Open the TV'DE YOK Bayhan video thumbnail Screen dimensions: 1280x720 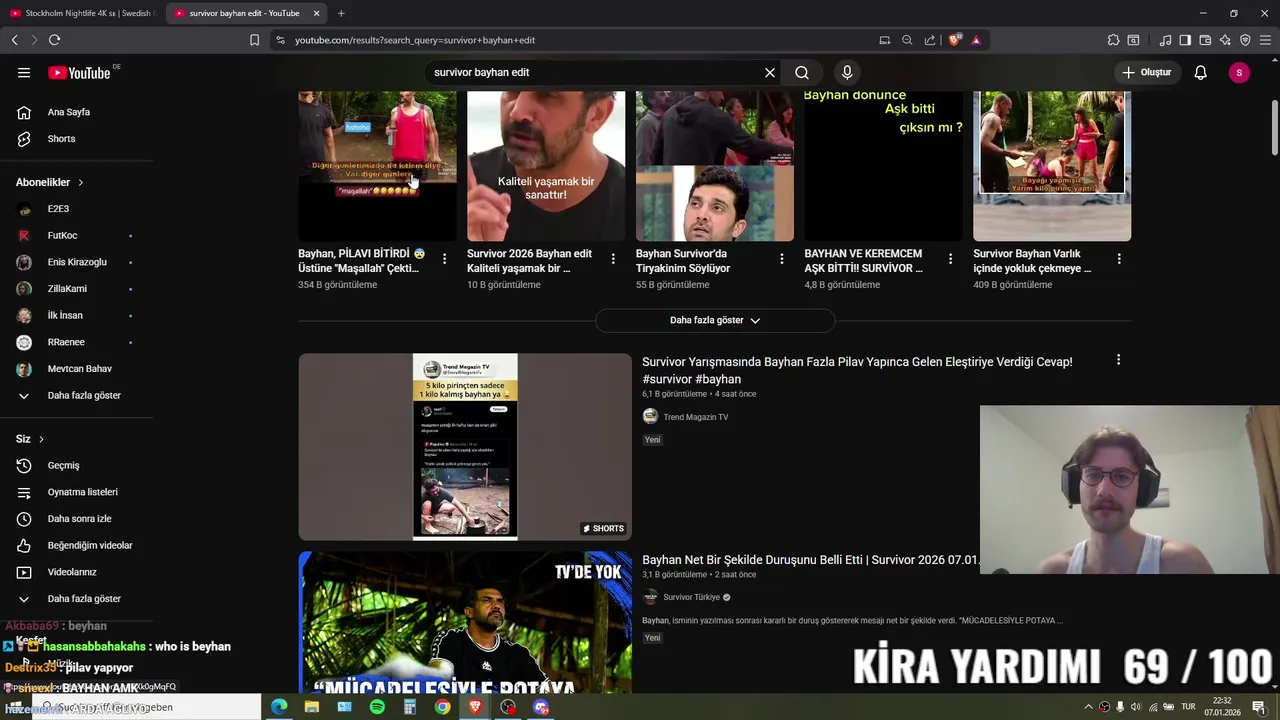pos(465,622)
